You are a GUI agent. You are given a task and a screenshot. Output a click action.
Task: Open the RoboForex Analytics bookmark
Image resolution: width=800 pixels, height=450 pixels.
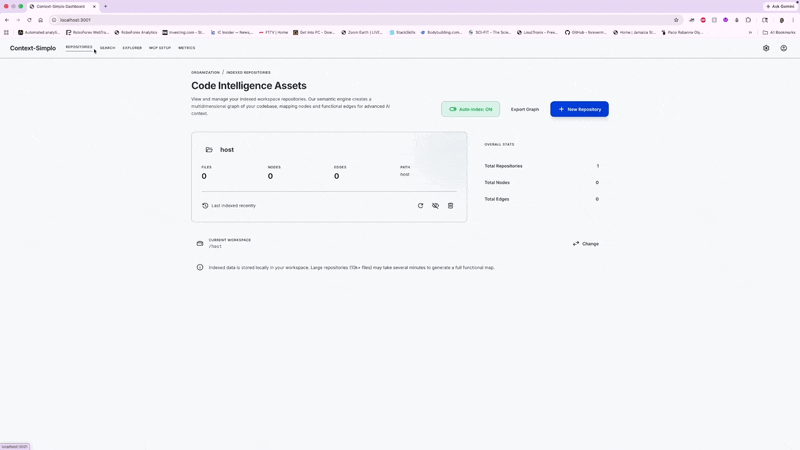[x=136, y=32]
